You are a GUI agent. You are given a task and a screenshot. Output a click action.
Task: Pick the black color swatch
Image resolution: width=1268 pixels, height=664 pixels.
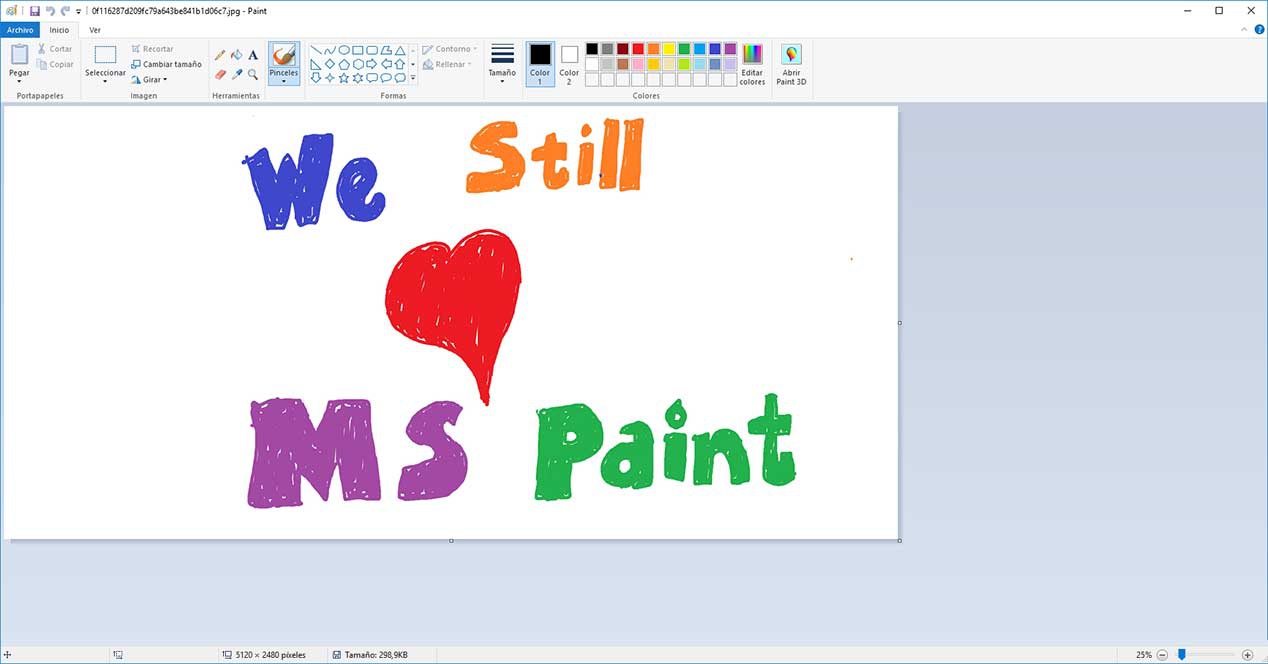click(x=592, y=48)
